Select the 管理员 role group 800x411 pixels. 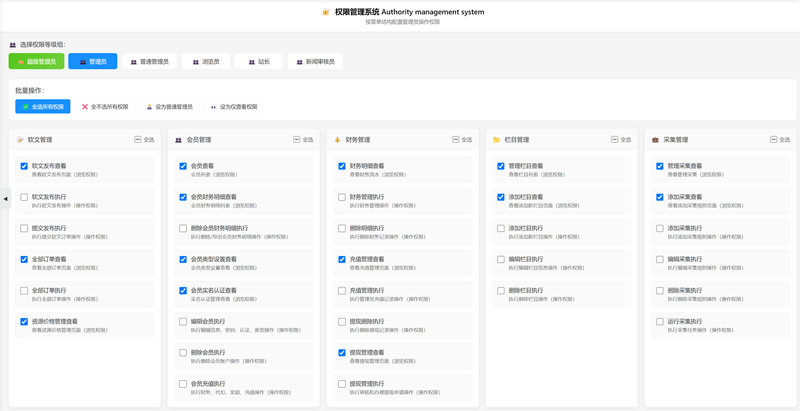pyautogui.click(x=93, y=61)
